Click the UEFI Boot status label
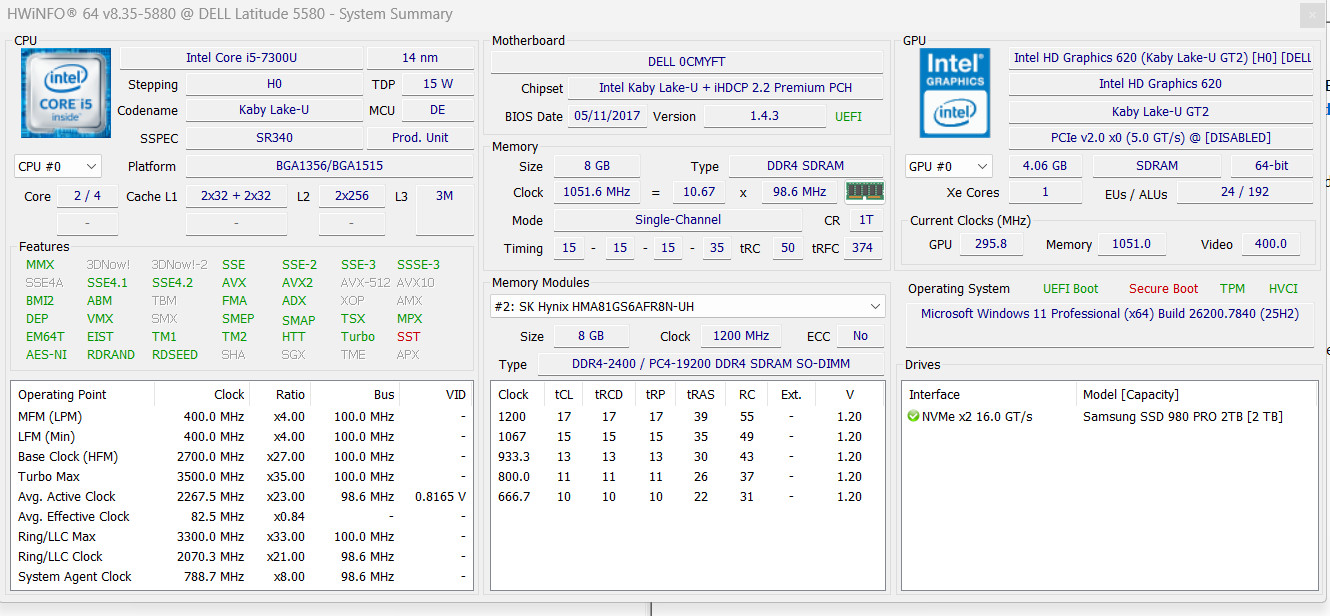The image size is (1330, 616). 1070,289
